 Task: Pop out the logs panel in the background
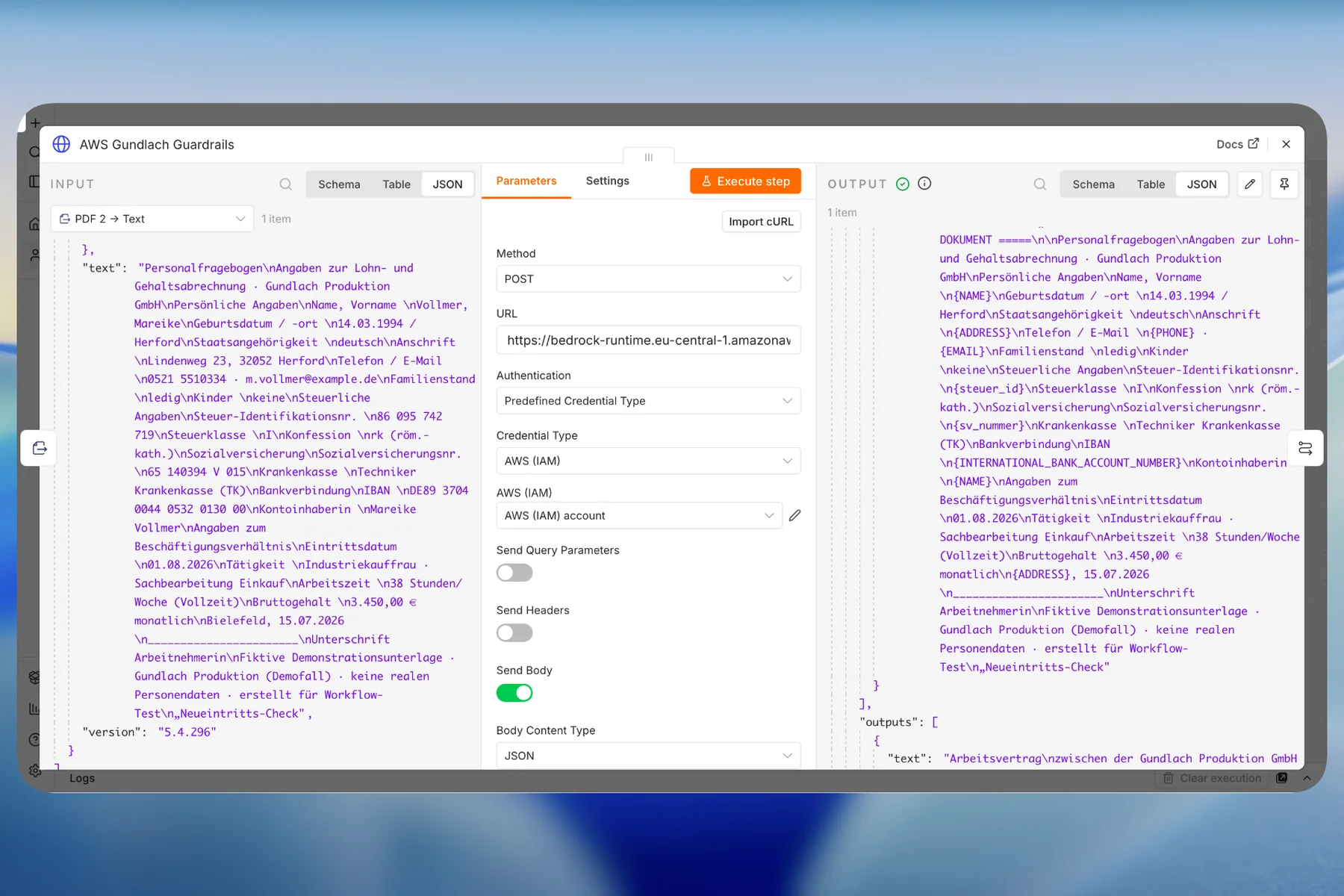pos(1282,778)
